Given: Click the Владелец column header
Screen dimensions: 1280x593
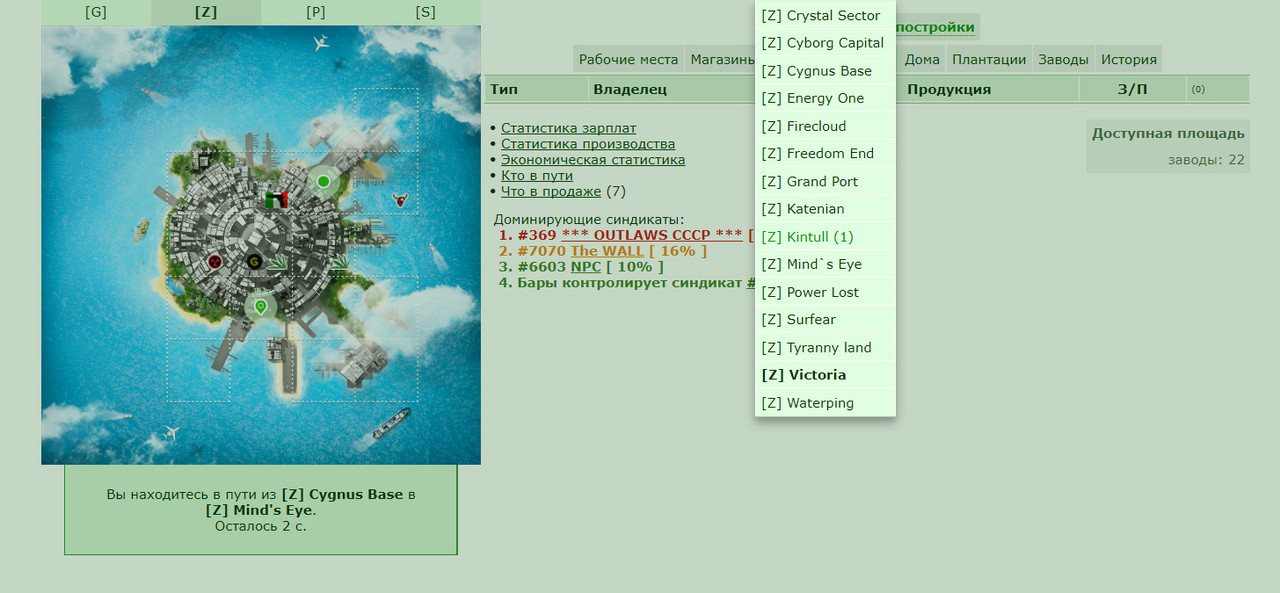Looking at the screenshot, I should pyautogui.click(x=630, y=89).
